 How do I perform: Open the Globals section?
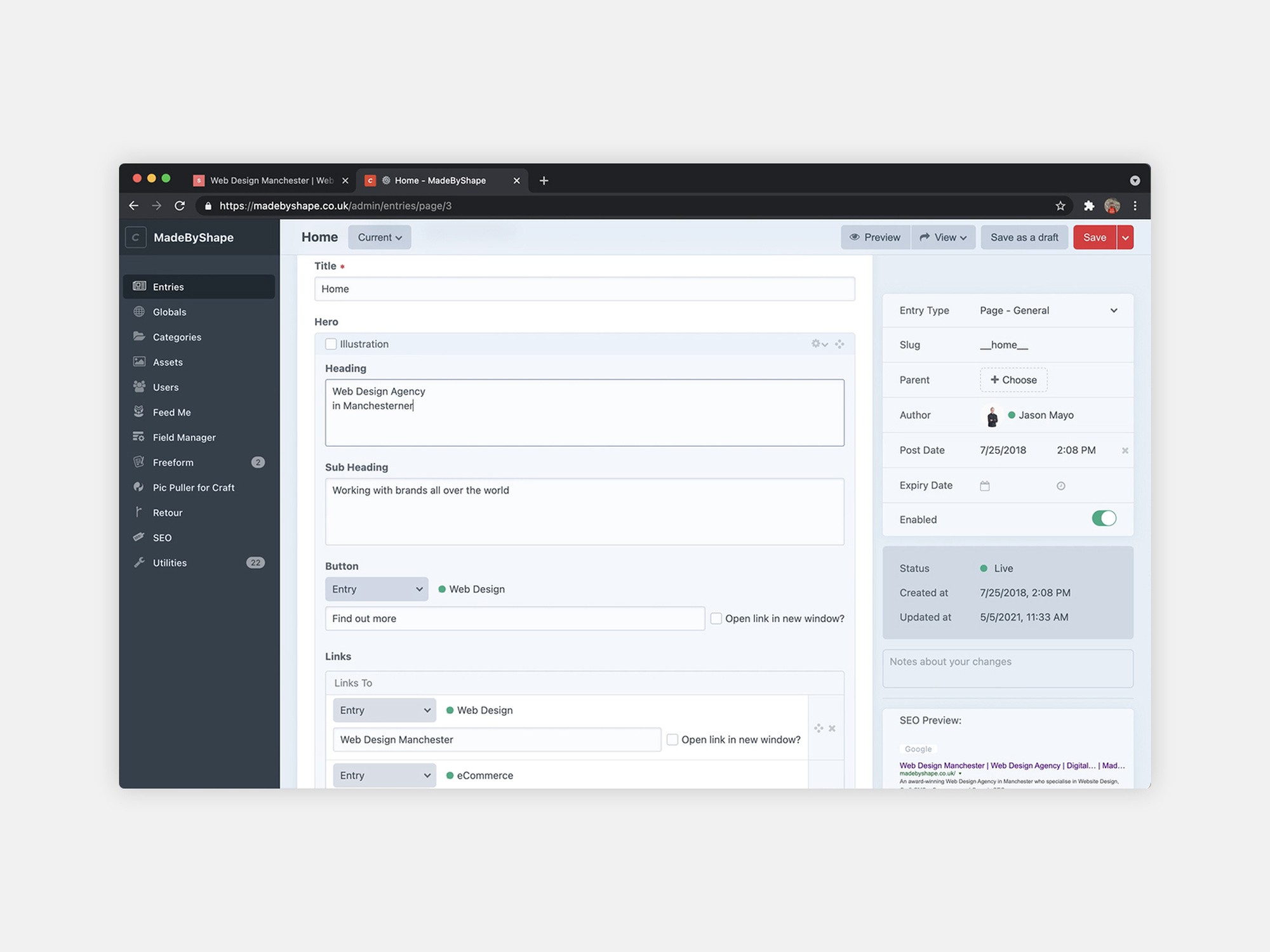tap(169, 312)
